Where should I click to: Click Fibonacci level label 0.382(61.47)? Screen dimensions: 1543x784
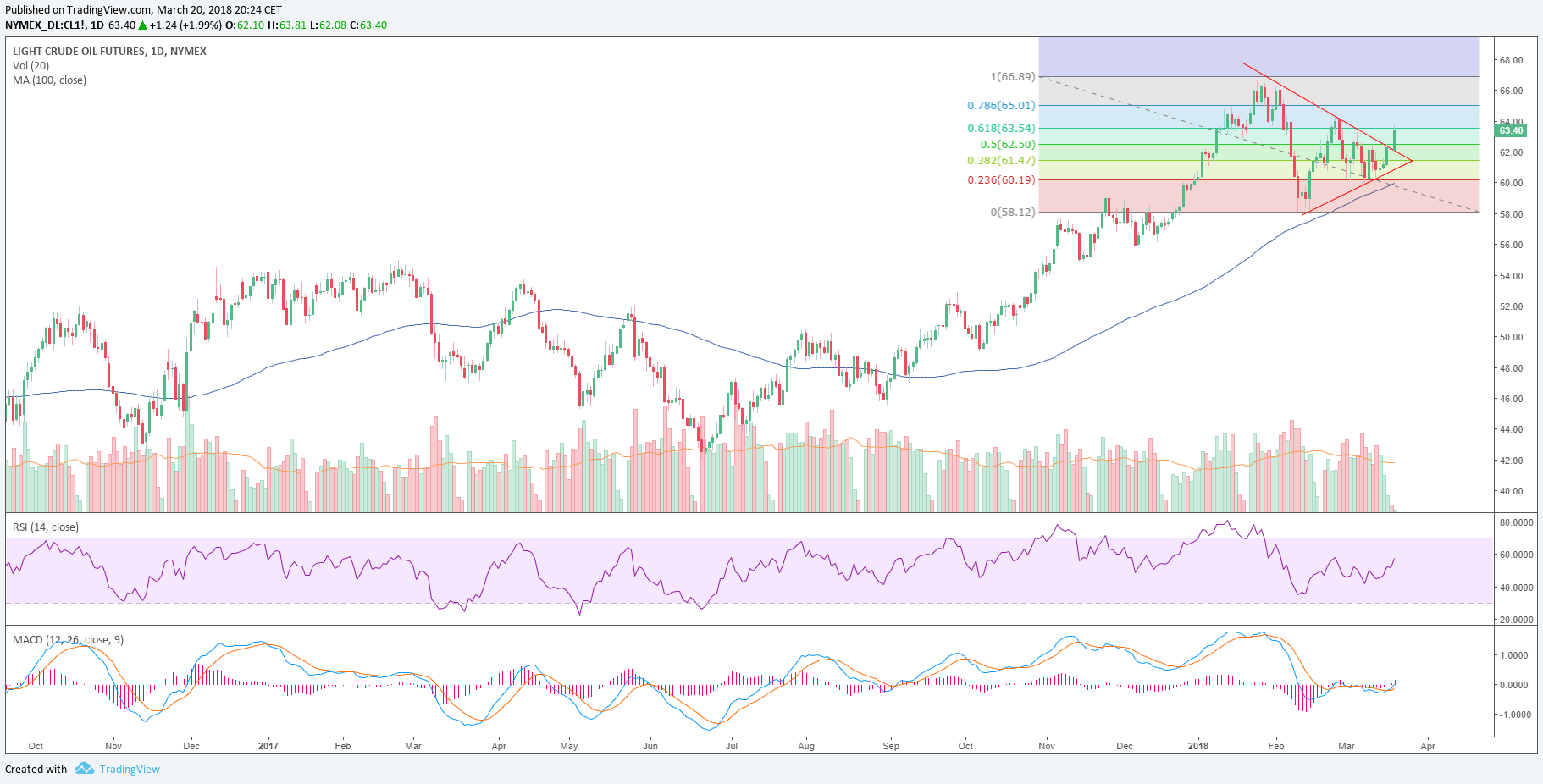[x=1001, y=160]
